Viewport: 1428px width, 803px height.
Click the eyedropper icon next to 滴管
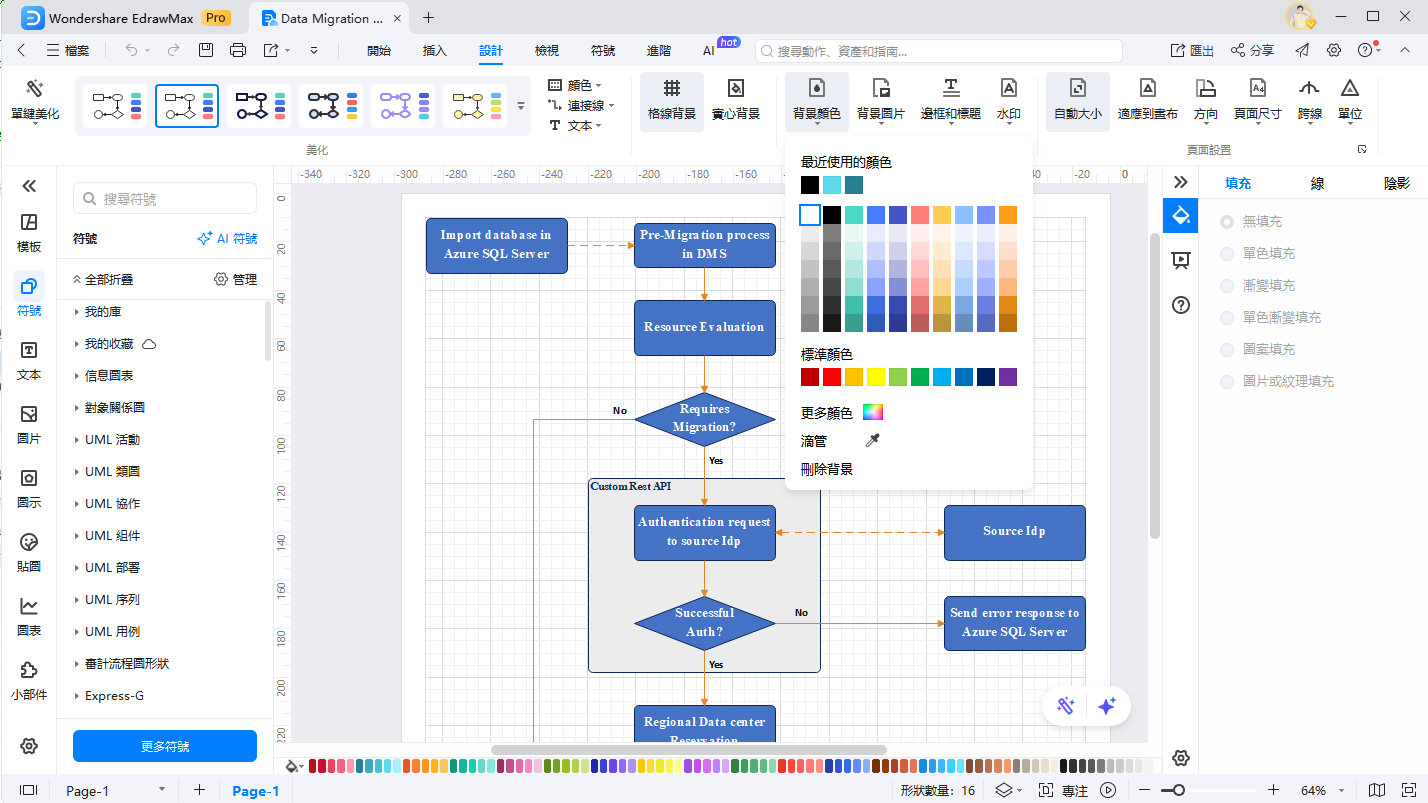click(873, 441)
